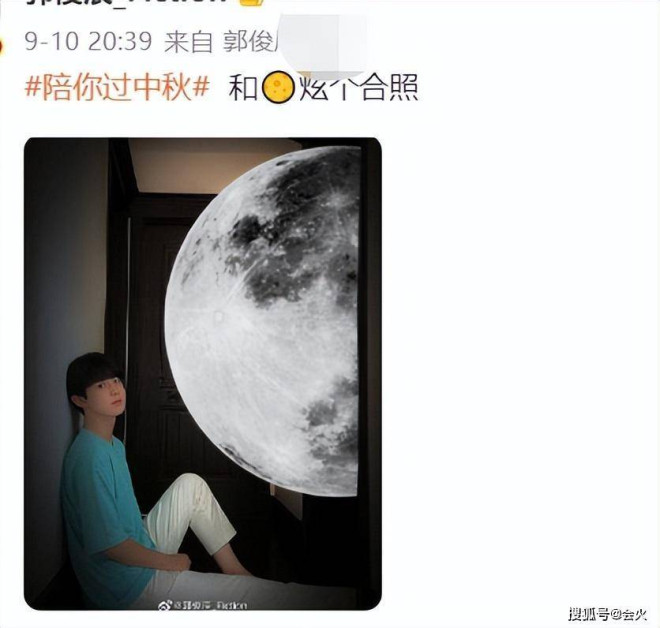Click the Weibo logo watermark on the photo
Image resolution: width=660 pixels, height=628 pixels.
click(164, 605)
